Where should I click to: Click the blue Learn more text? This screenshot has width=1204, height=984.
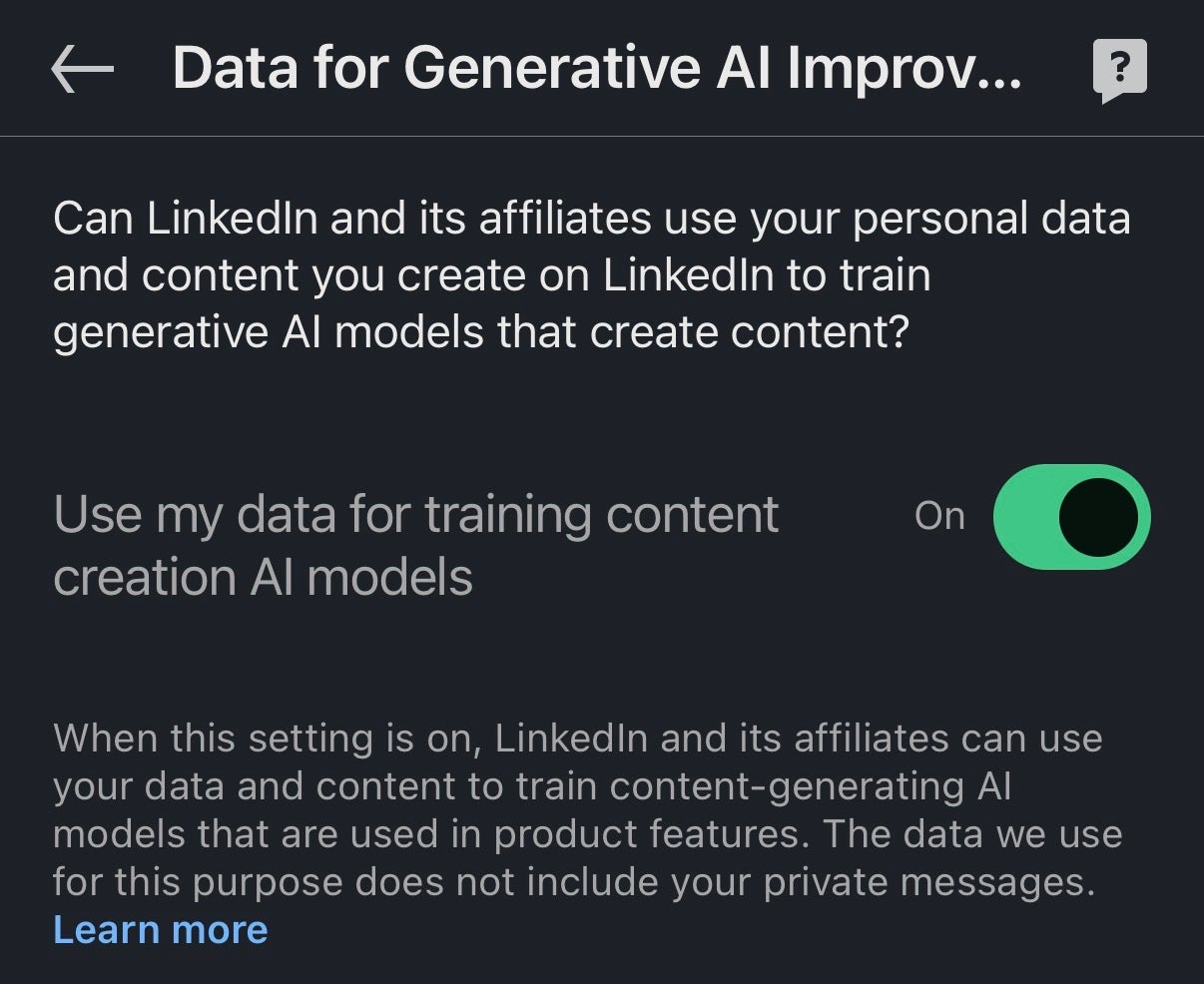pyautogui.click(x=161, y=930)
